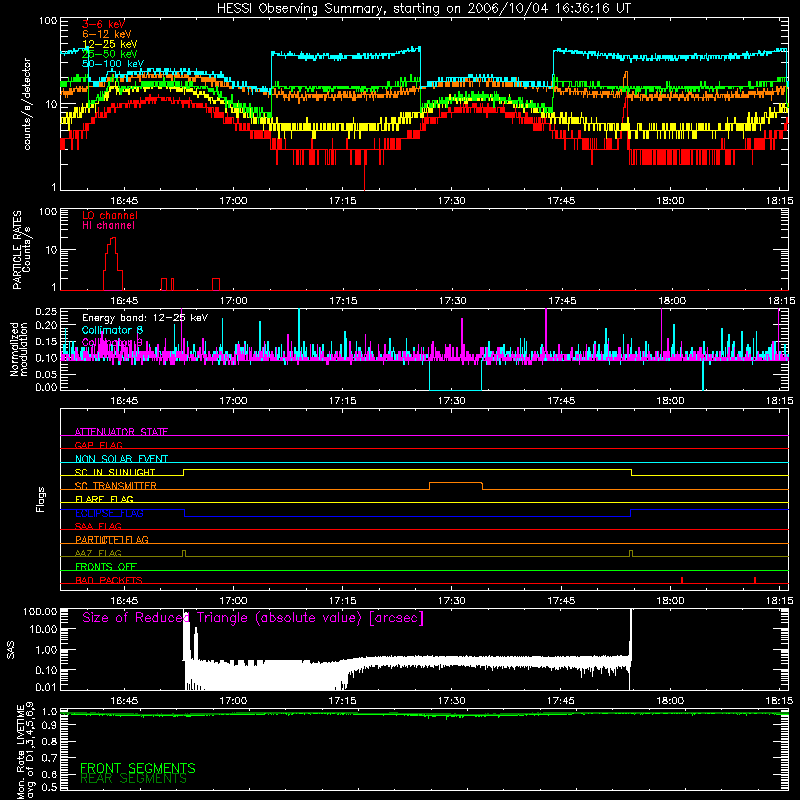Click the 'Energy band: 12-25 keV' label
Viewport: 800px width, 800px height.
point(145,318)
